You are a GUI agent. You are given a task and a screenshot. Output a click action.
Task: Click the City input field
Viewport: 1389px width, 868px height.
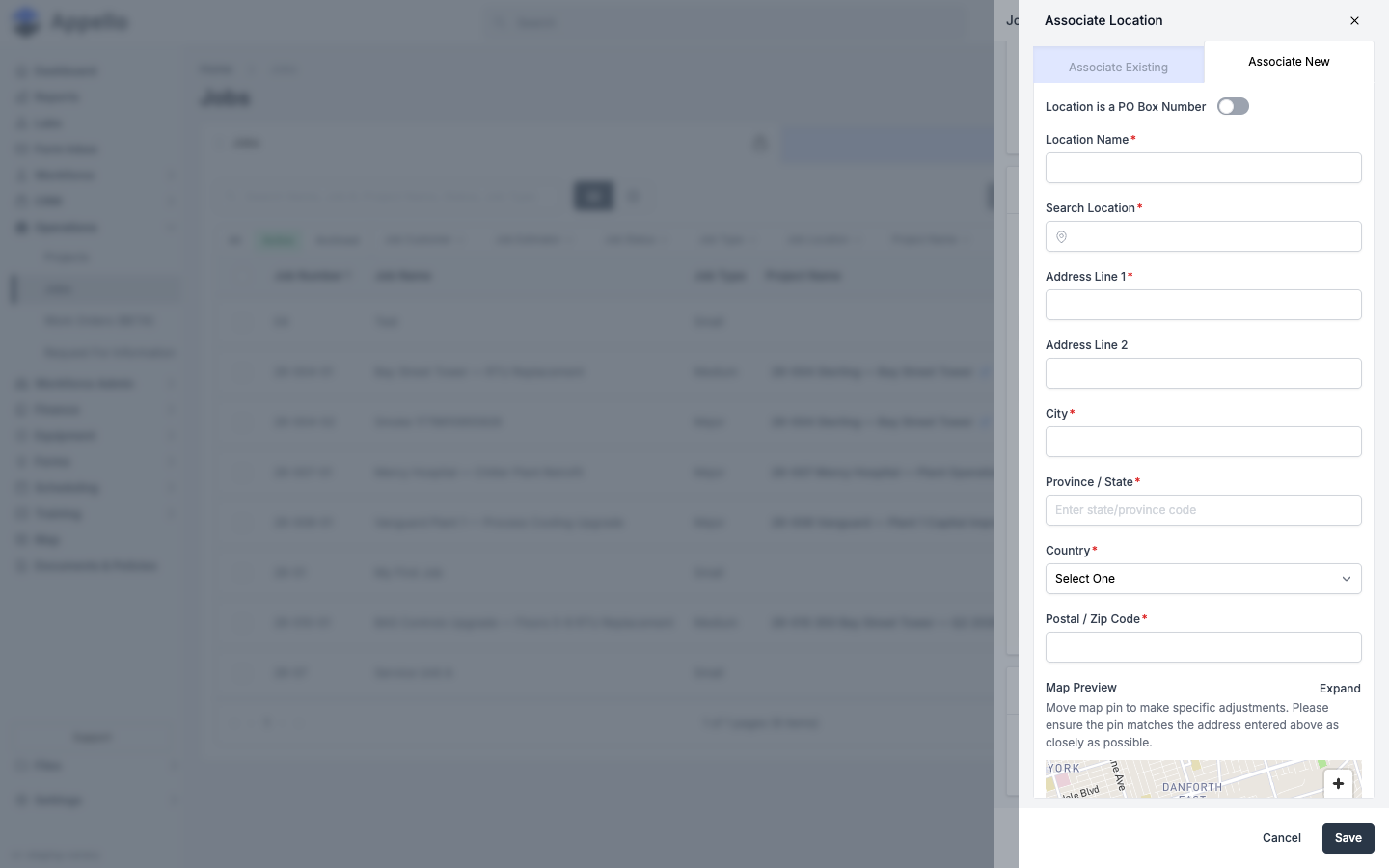(1204, 442)
